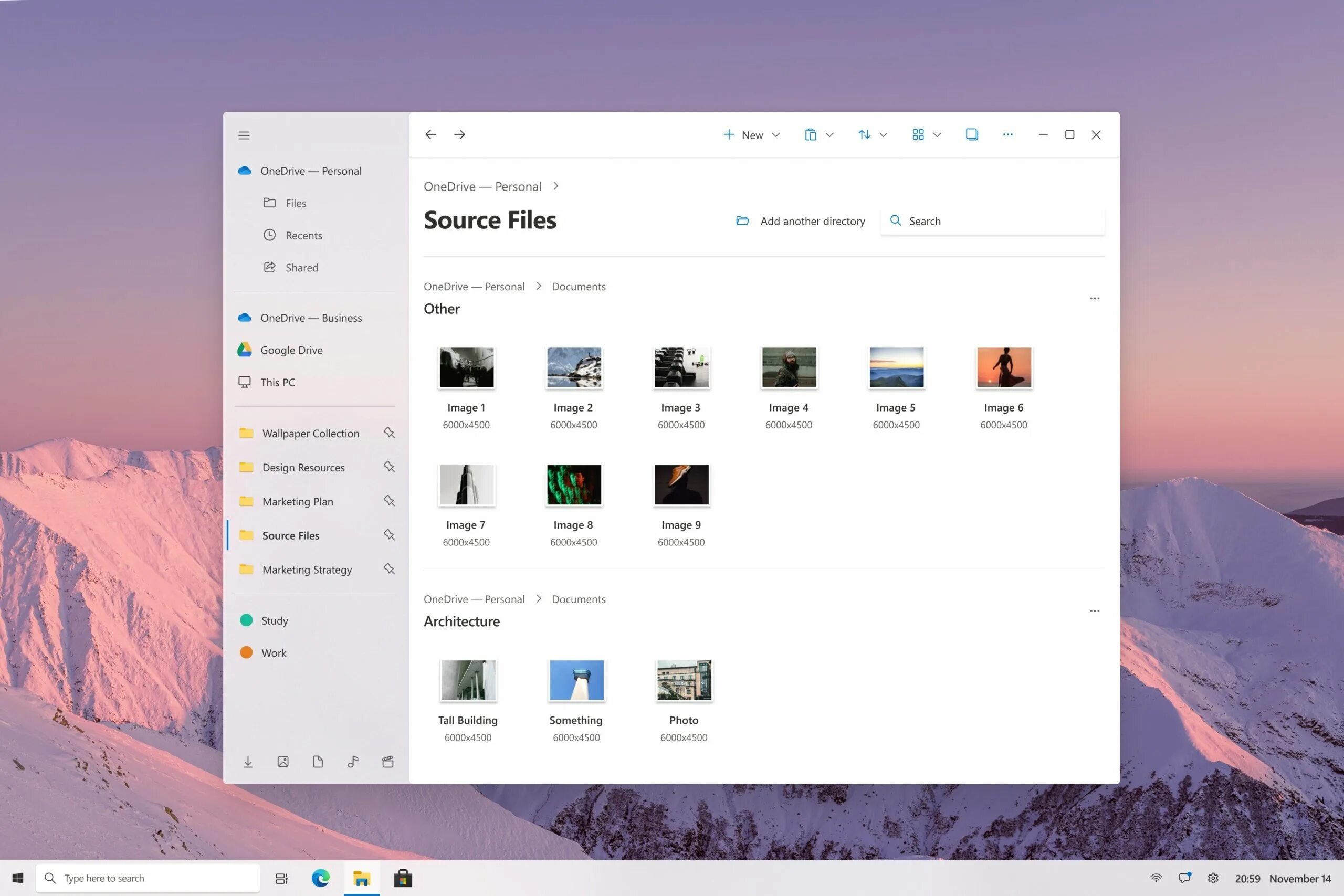The width and height of the screenshot is (1344, 896).
Task: Go back with the left arrow
Action: tap(431, 135)
